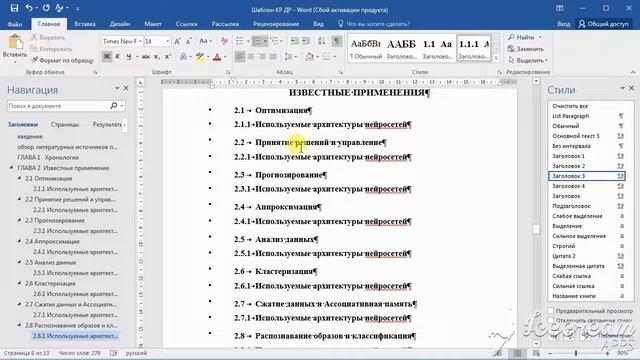Image resolution: width=640 pixels, height=360 pixels.
Task: Toggle Bold formatting (Ж)
Action: (x=107, y=57)
